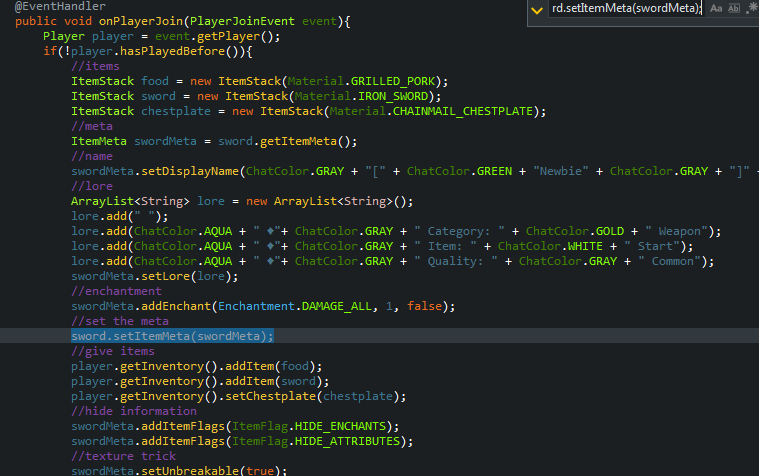Click the " Start" string

(x=652, y=246)
